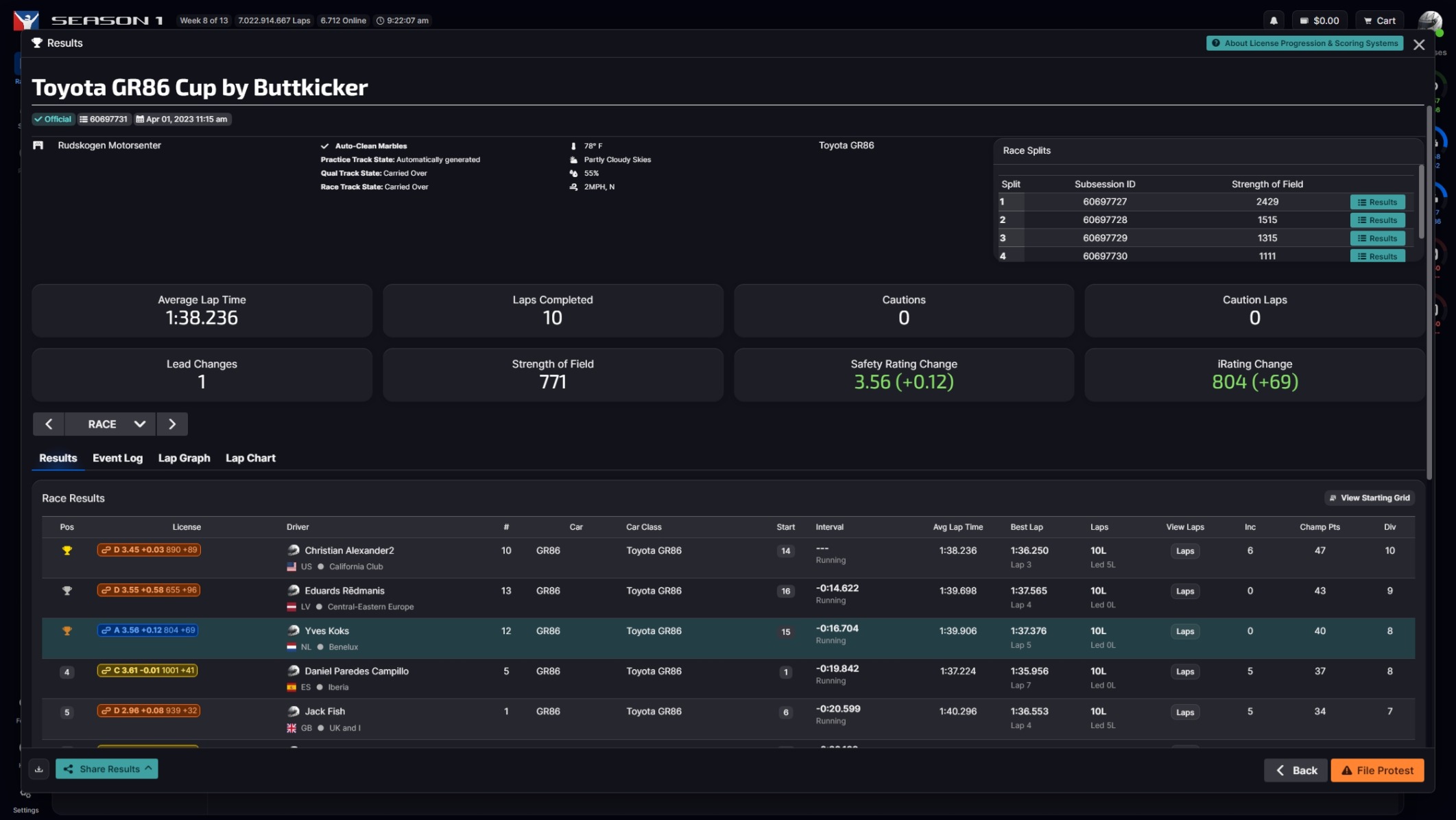Open Results for split 2
Image resolution: width=1456 pixels, height=820 pixels.
(x=1377, y=220)
